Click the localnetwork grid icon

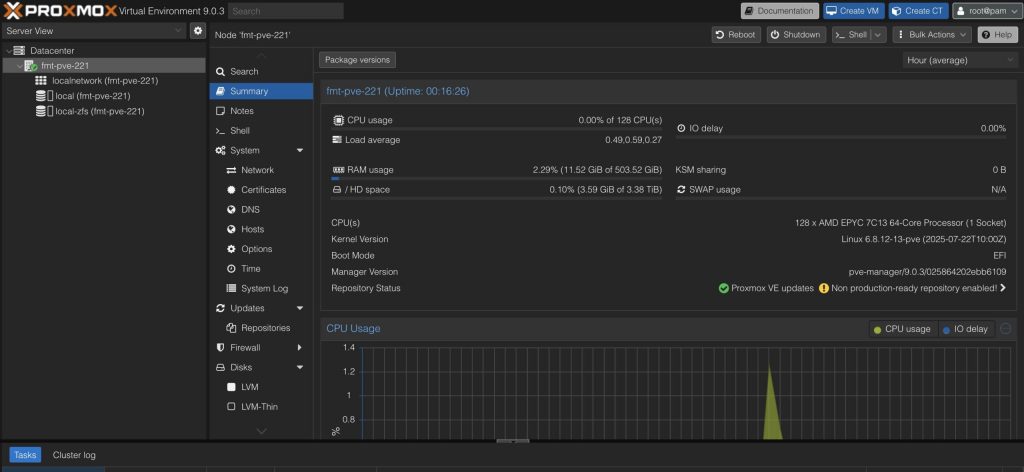(x=40, y=81)
